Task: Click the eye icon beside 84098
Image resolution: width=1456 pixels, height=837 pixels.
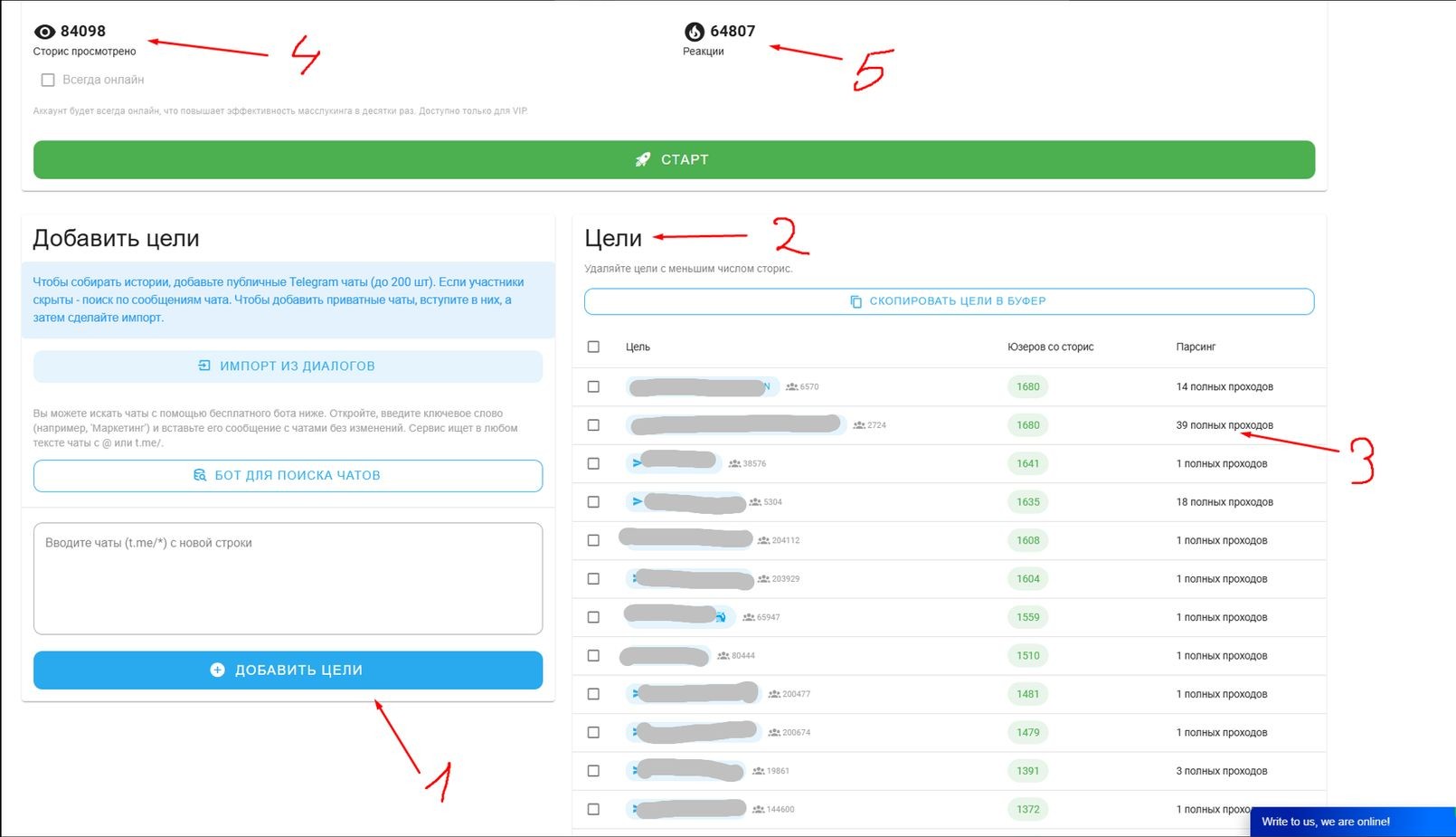Action: coord(44,32)
